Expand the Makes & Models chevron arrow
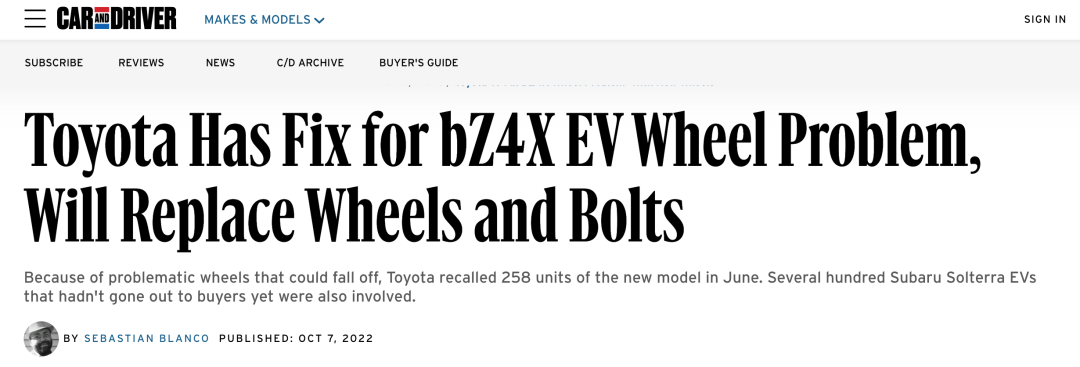The height and width of the screenshot is (367, 1080). [320, 21]
